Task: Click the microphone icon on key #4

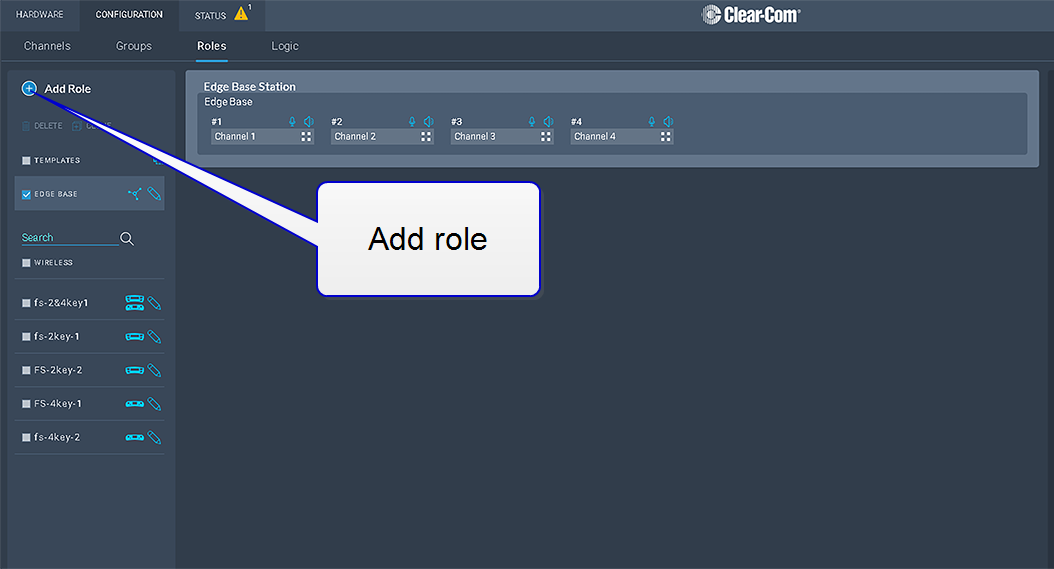Action: pyautogui.click(x=652, y=122)
